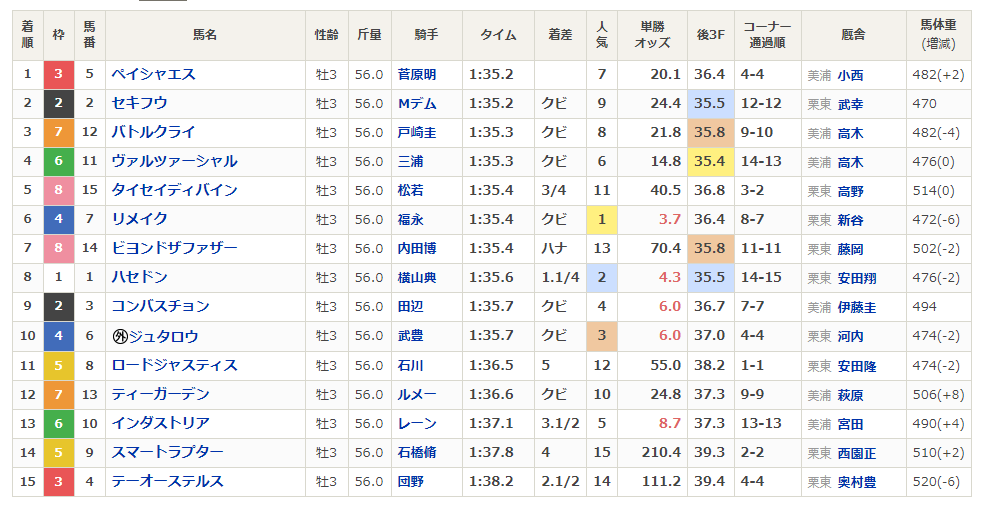Open jockey 武豊 profile
The width and height of the screenshot is (988, 518).
click(x=410, y=336)
